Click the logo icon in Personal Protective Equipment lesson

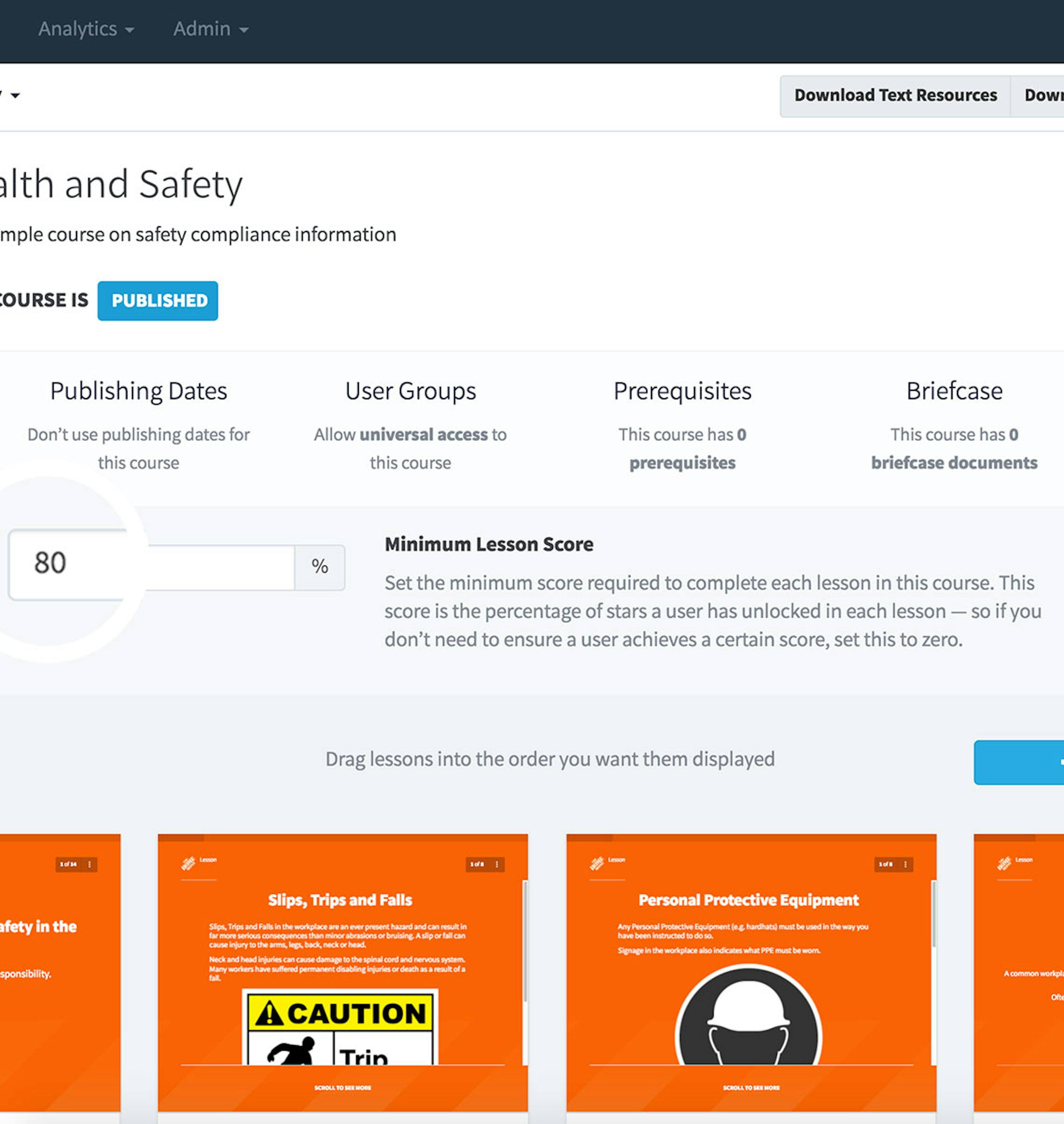tap(597, 863)
